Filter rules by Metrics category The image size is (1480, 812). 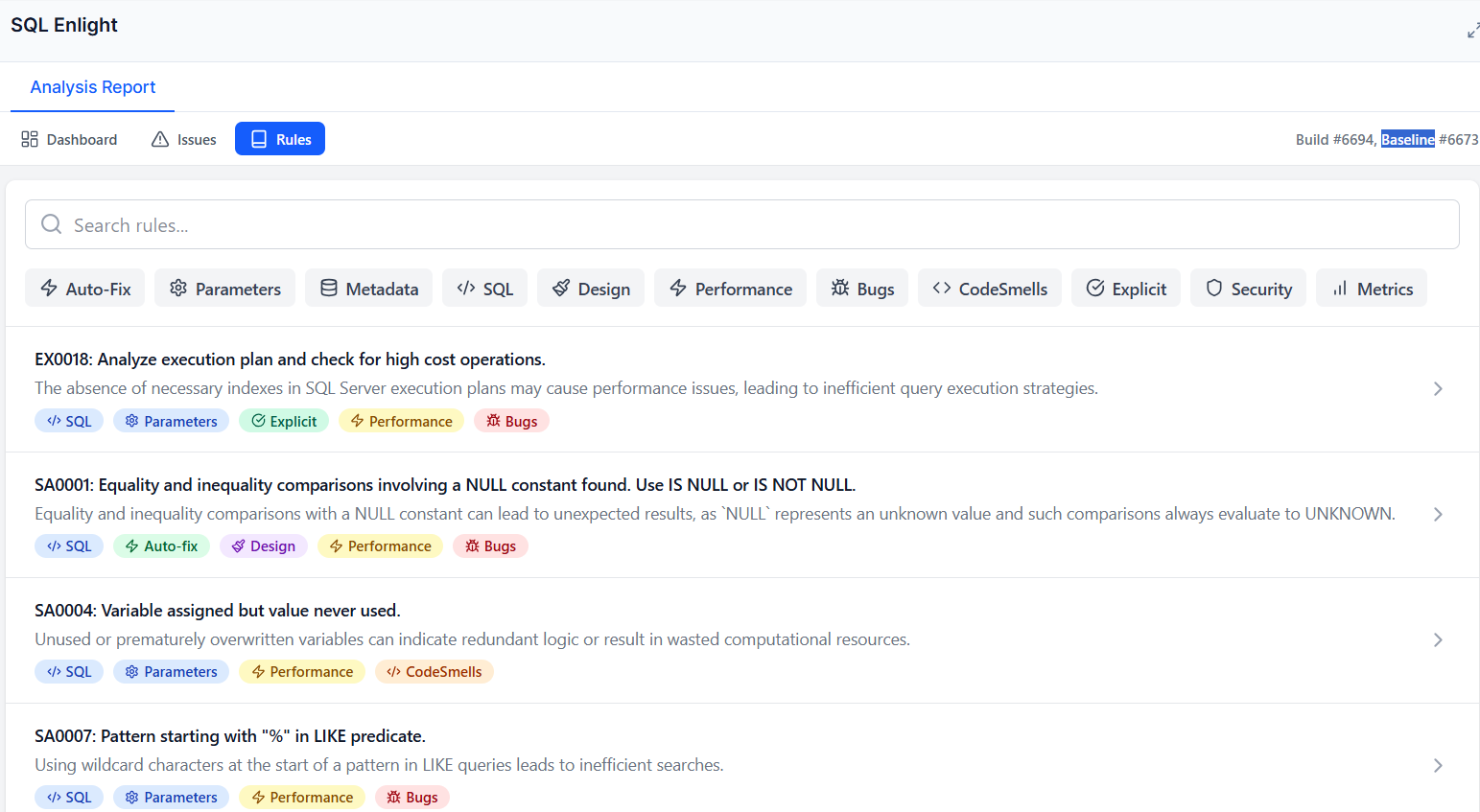[x=1373, y=288]
